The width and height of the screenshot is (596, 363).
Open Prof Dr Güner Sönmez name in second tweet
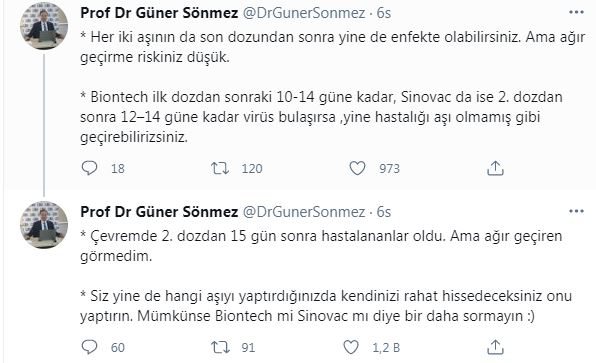click(159, 212)
